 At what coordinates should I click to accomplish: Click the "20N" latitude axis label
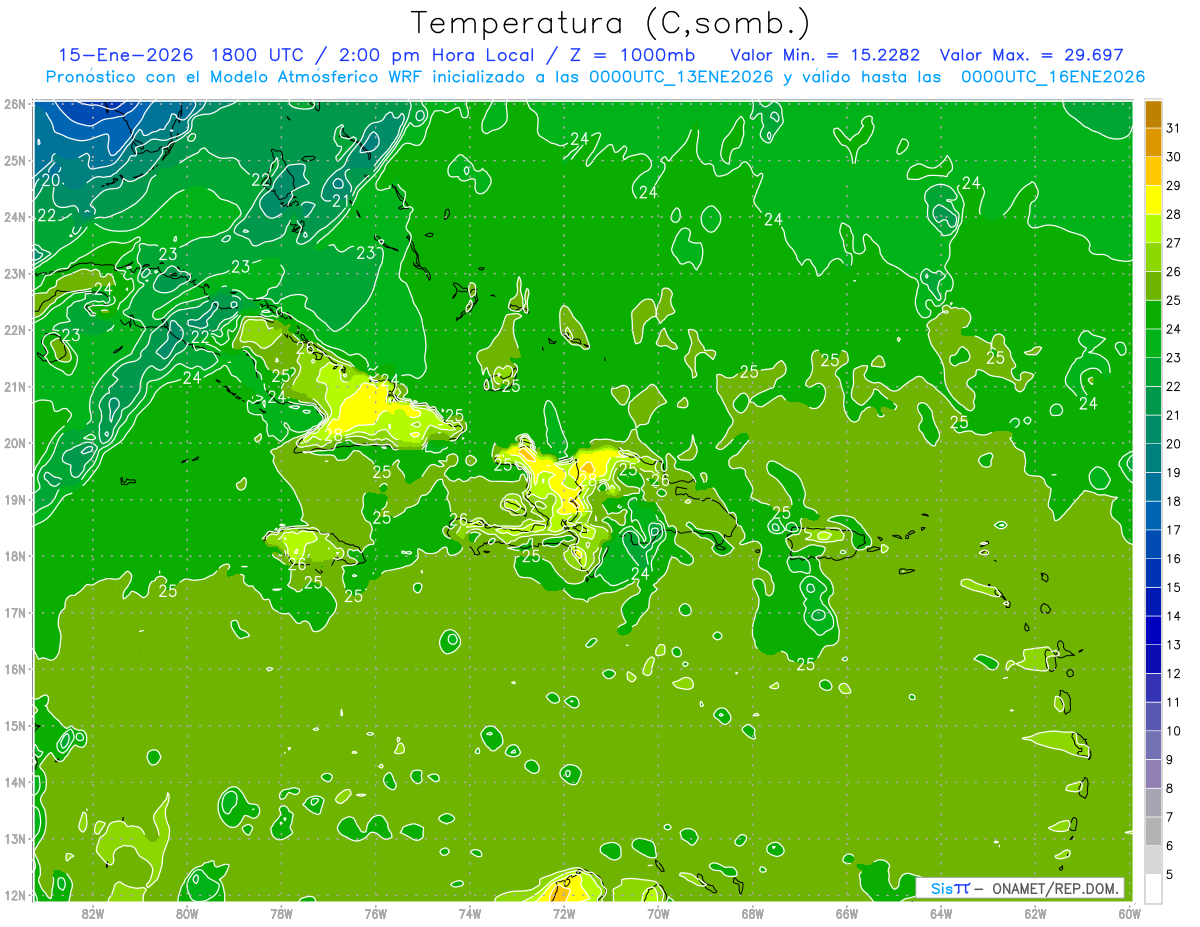pyautogui.click(x=14, y=443)
